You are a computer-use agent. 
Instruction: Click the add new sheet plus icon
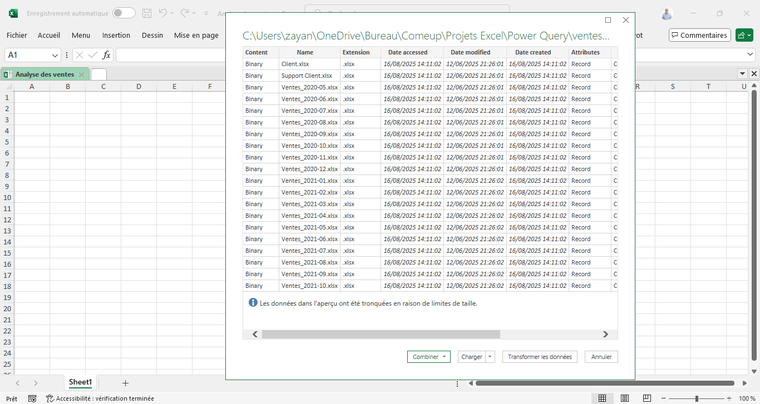click(x=125, y=383)
